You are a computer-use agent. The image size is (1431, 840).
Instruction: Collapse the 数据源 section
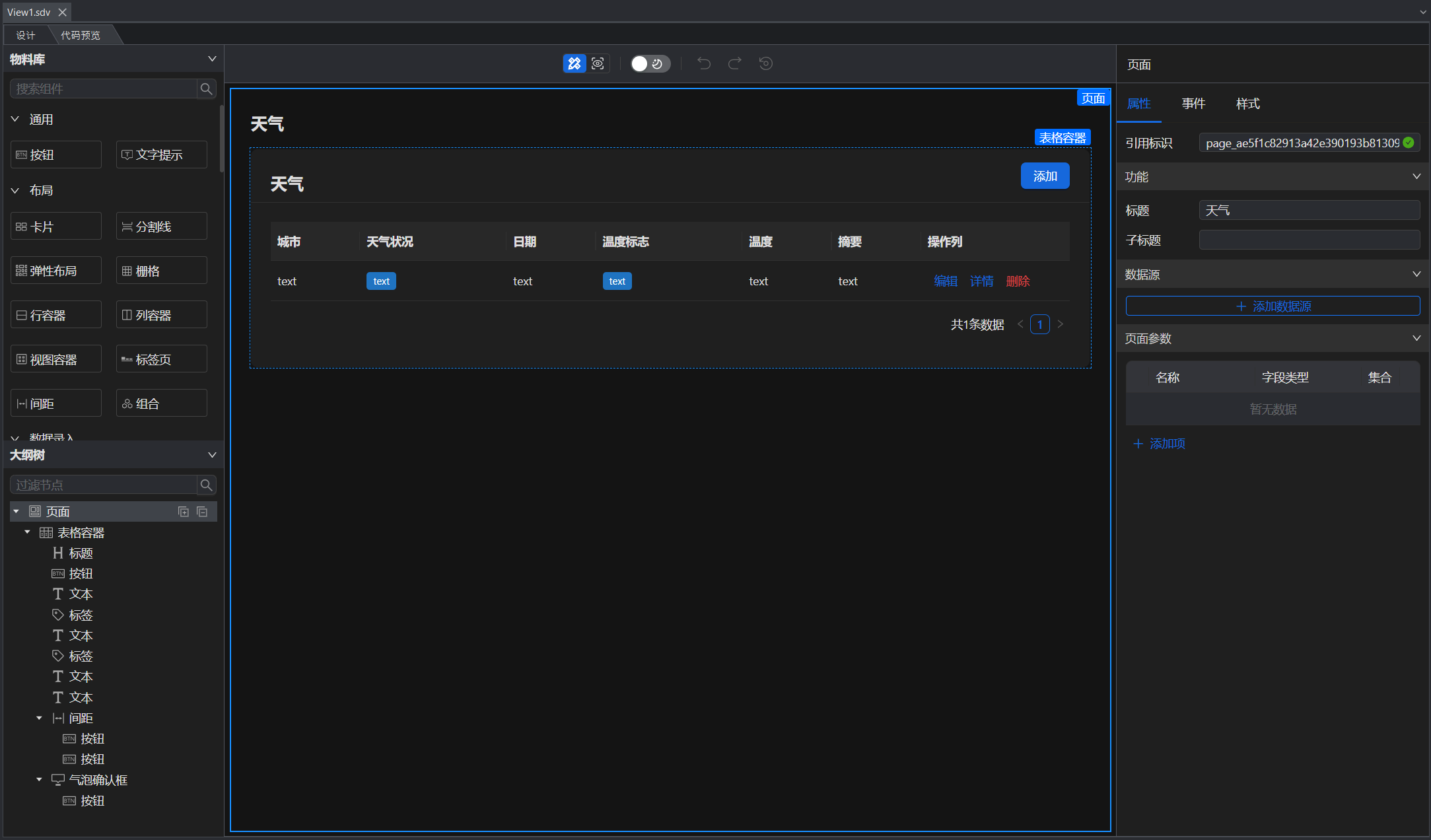pyautogui.click(x=1416, y=274)
